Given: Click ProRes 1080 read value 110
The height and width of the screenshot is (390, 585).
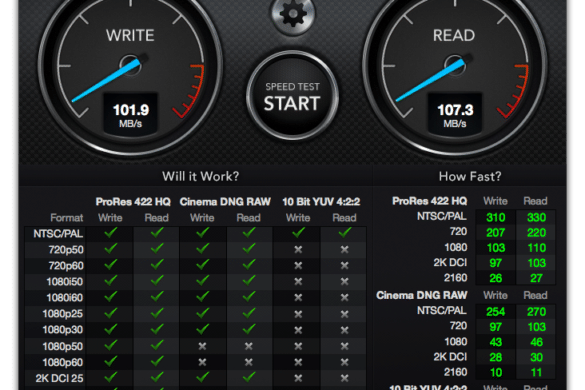Looking at the screenshot, I should pyautogui.click(x=536, y=248).
